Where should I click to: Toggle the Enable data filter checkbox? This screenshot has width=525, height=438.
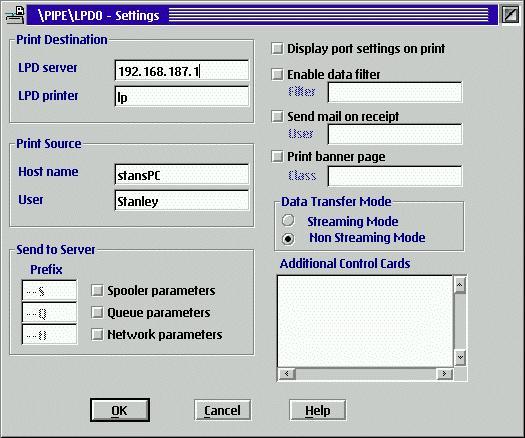tap(277, 74)
